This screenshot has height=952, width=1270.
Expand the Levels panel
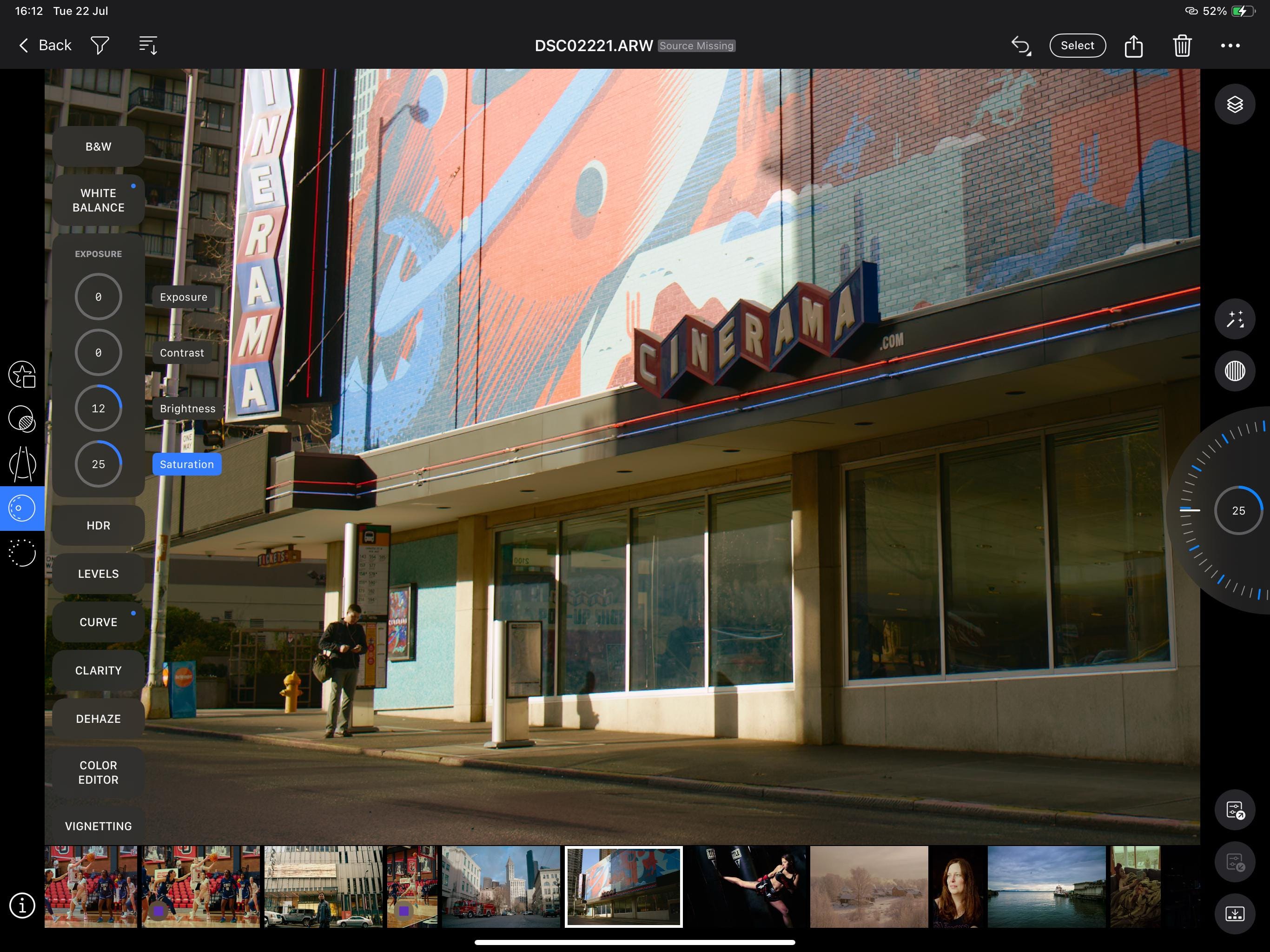tap(98, 574)
